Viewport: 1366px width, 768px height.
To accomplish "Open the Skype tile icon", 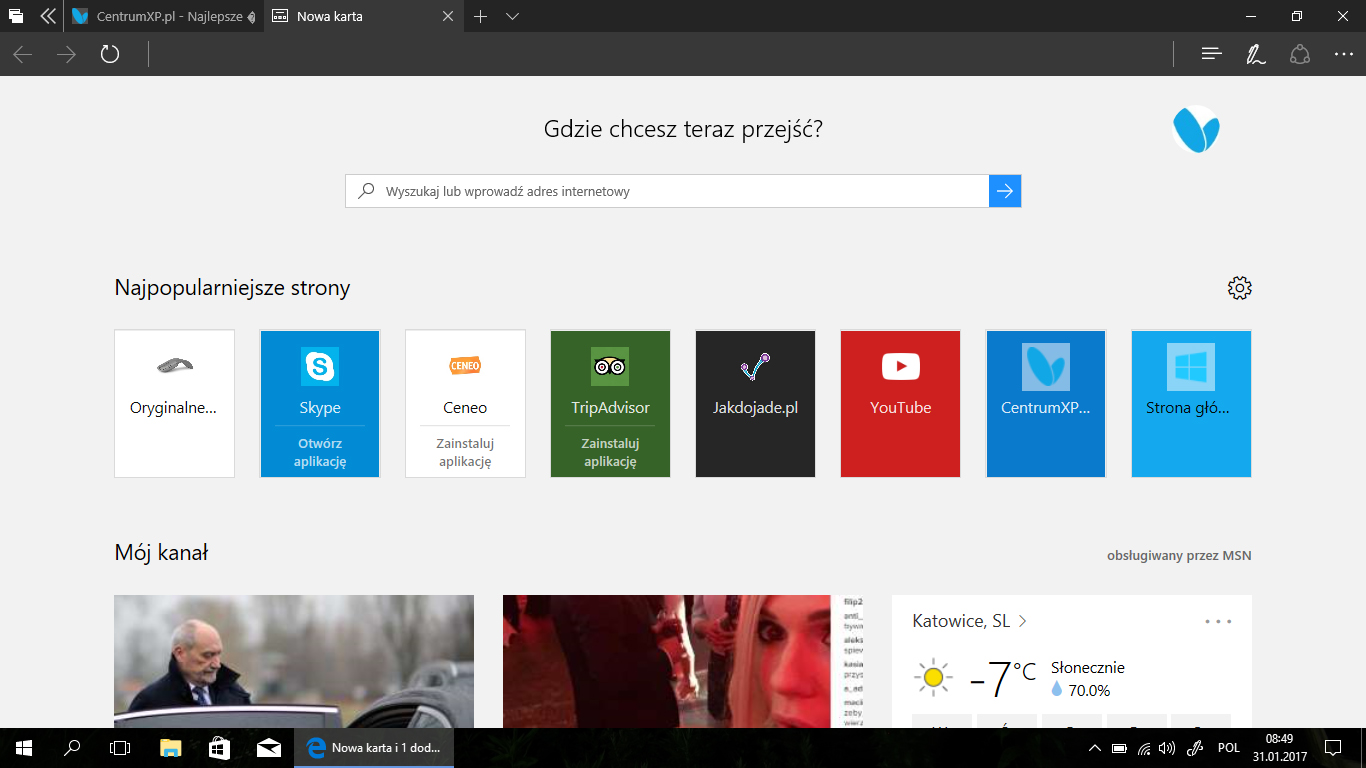I will 320,367.
